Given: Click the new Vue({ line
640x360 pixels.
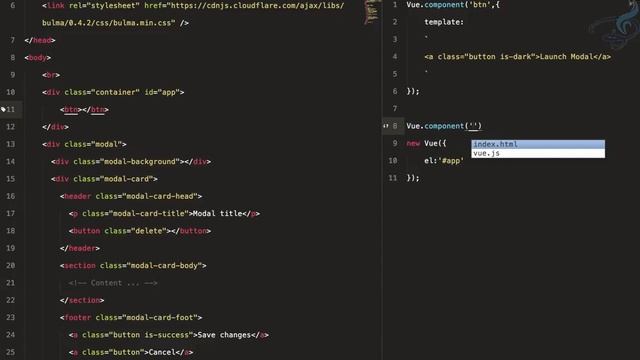Looking at the screenshot, I should [x=426, y=143].
